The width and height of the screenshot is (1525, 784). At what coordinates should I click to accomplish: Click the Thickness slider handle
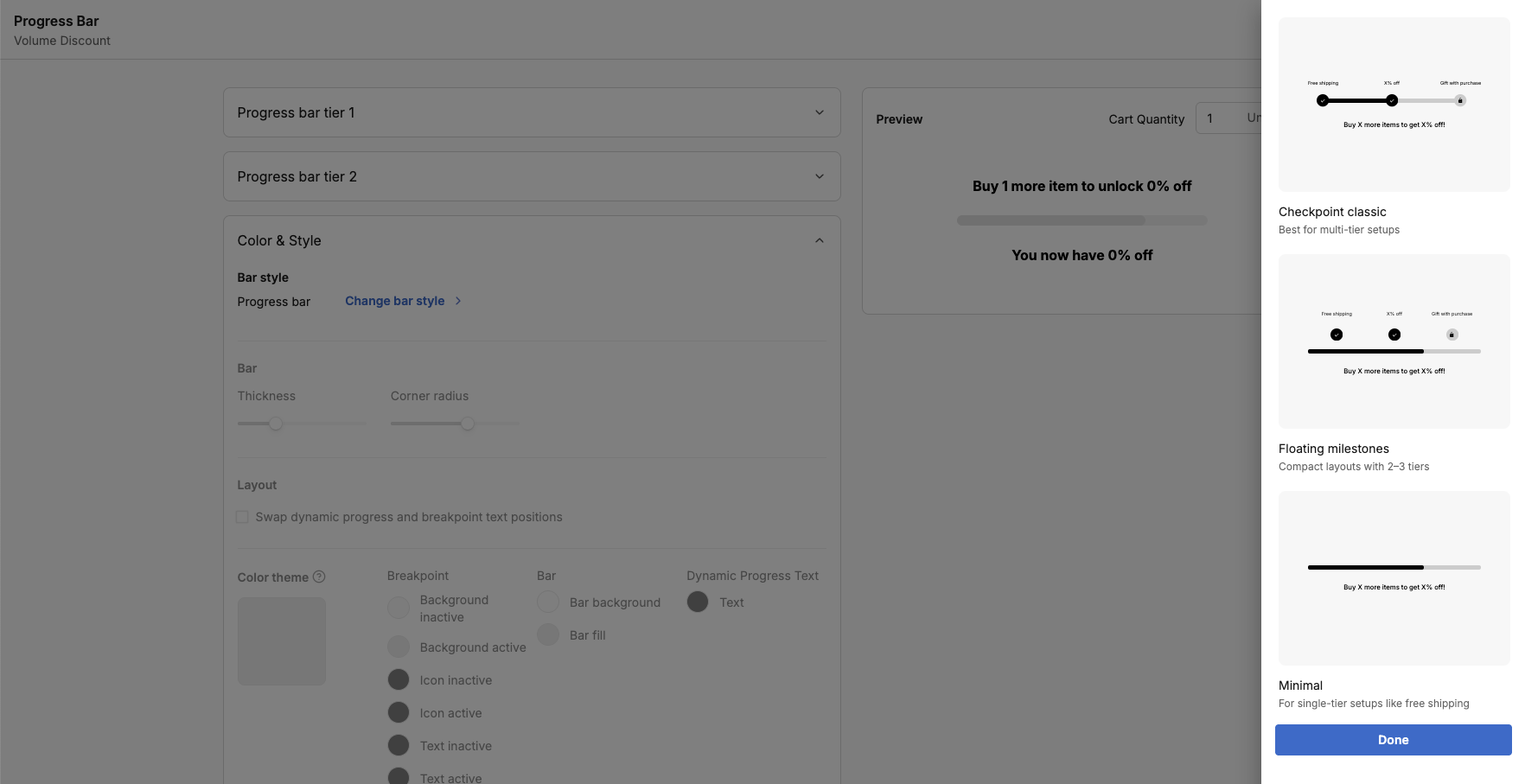(x=276, y=424)
